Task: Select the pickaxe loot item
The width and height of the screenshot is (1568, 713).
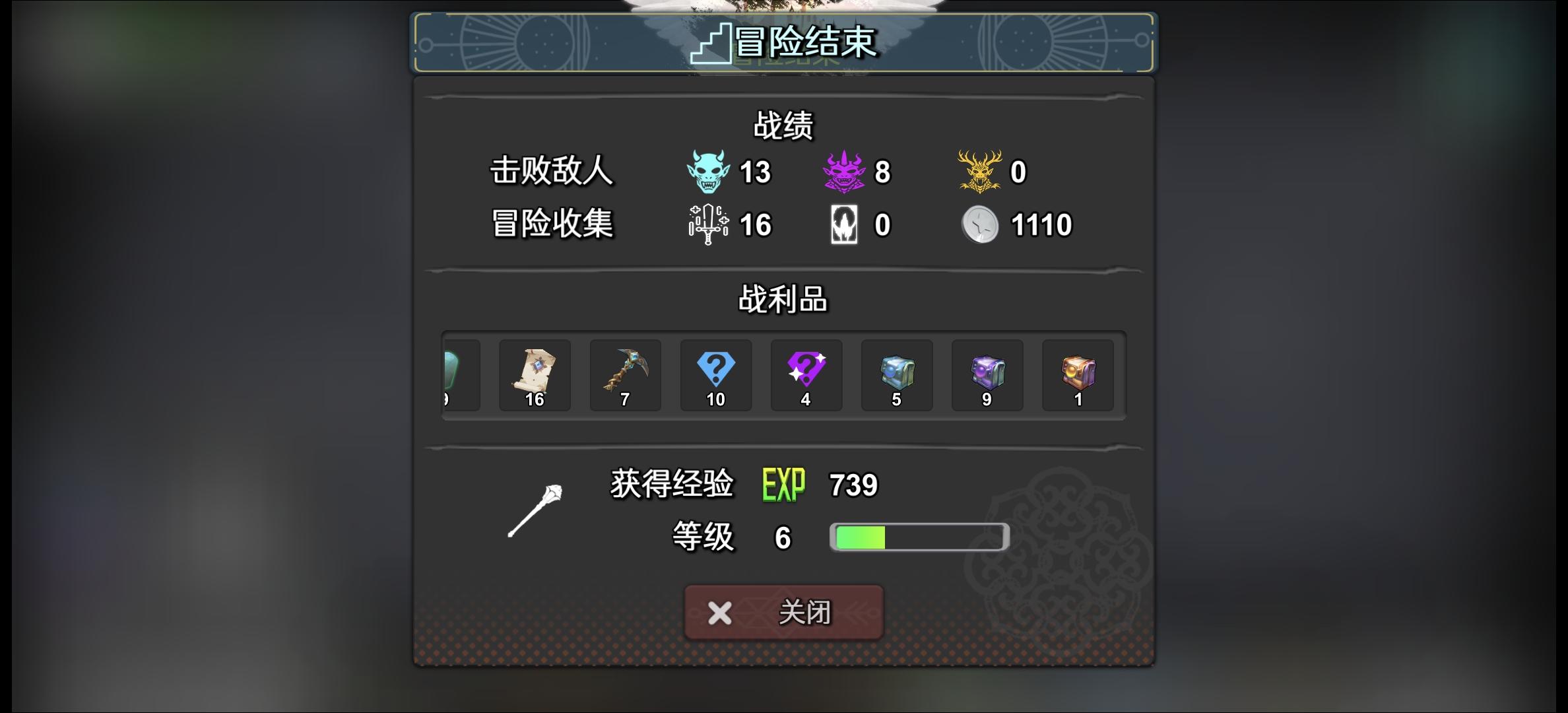Action: coord(625,376)
